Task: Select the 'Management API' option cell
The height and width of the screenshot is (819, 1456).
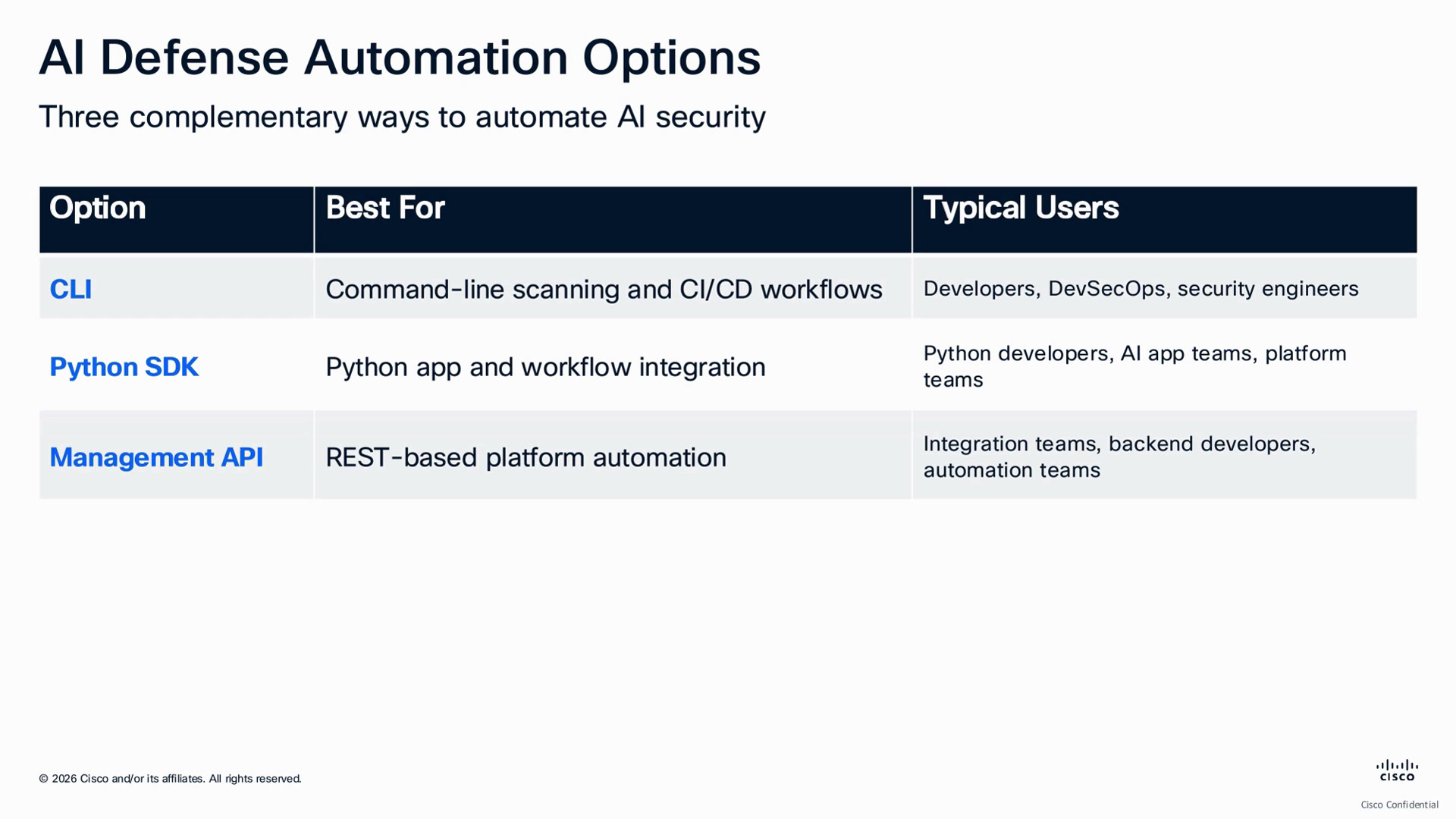Action: coord(177,456)
